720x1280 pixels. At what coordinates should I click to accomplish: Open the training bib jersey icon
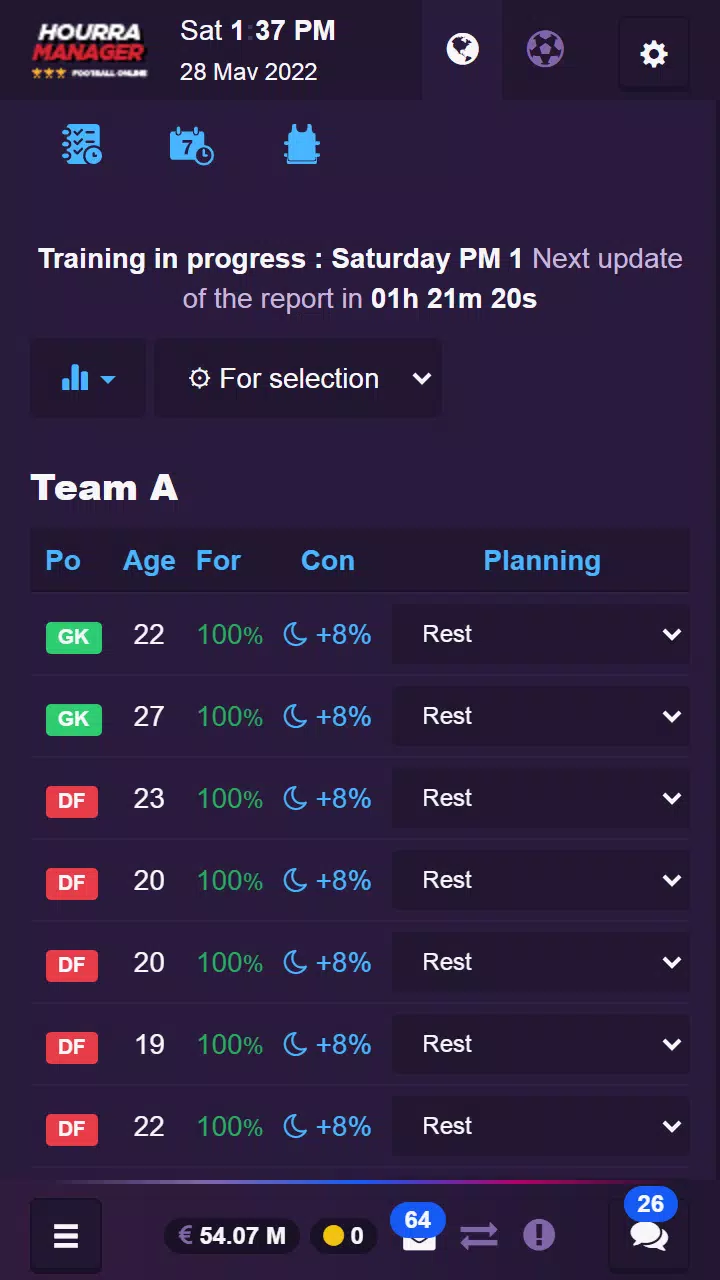(301, 146)
